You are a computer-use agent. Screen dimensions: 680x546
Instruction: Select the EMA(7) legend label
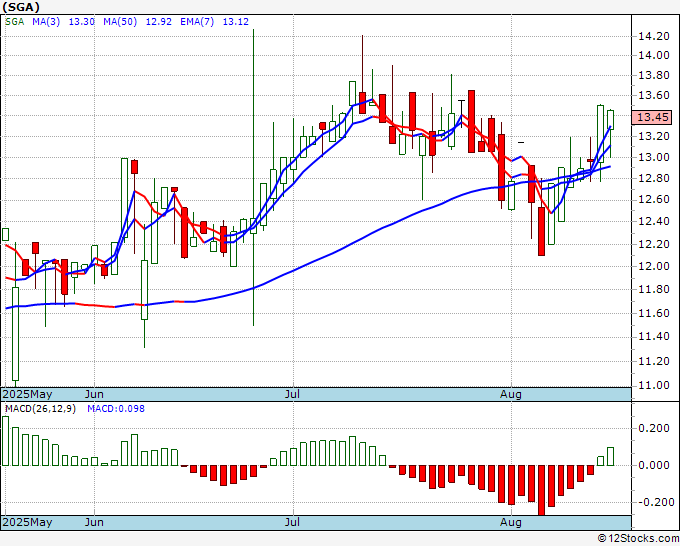197,22
